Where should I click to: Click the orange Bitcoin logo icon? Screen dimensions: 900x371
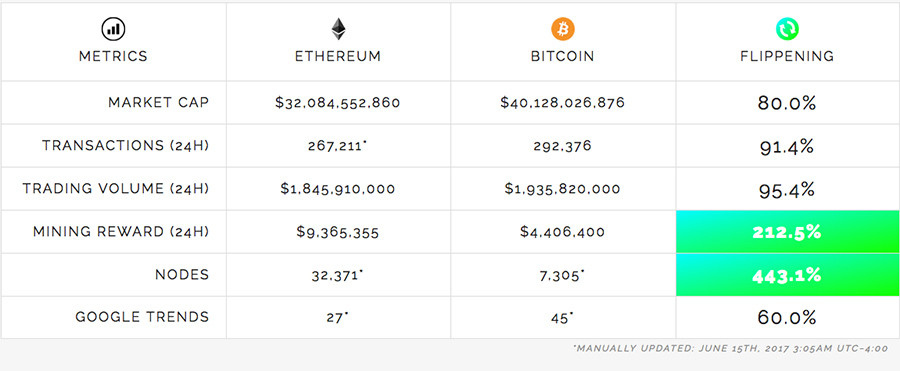click(x=562, y=29)
